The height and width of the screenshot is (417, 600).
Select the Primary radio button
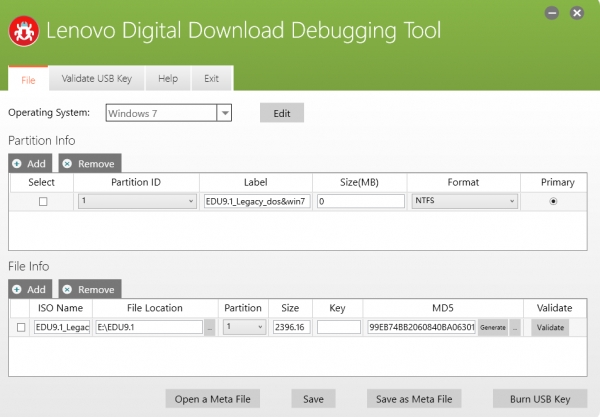553,201
